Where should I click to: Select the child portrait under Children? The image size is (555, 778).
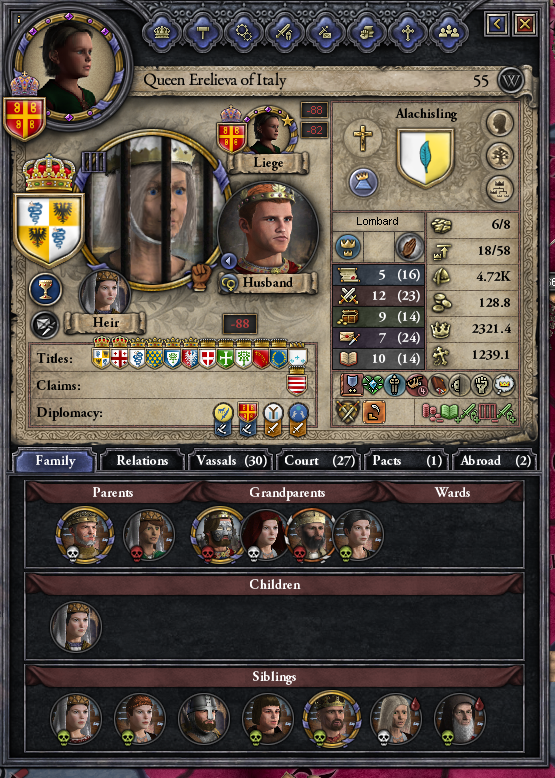pyautogui.click(x=76, y=626)
